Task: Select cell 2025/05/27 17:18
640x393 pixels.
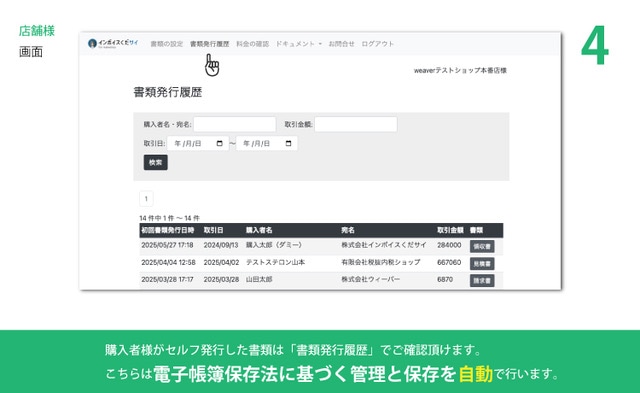Action: tap(167, 245)
